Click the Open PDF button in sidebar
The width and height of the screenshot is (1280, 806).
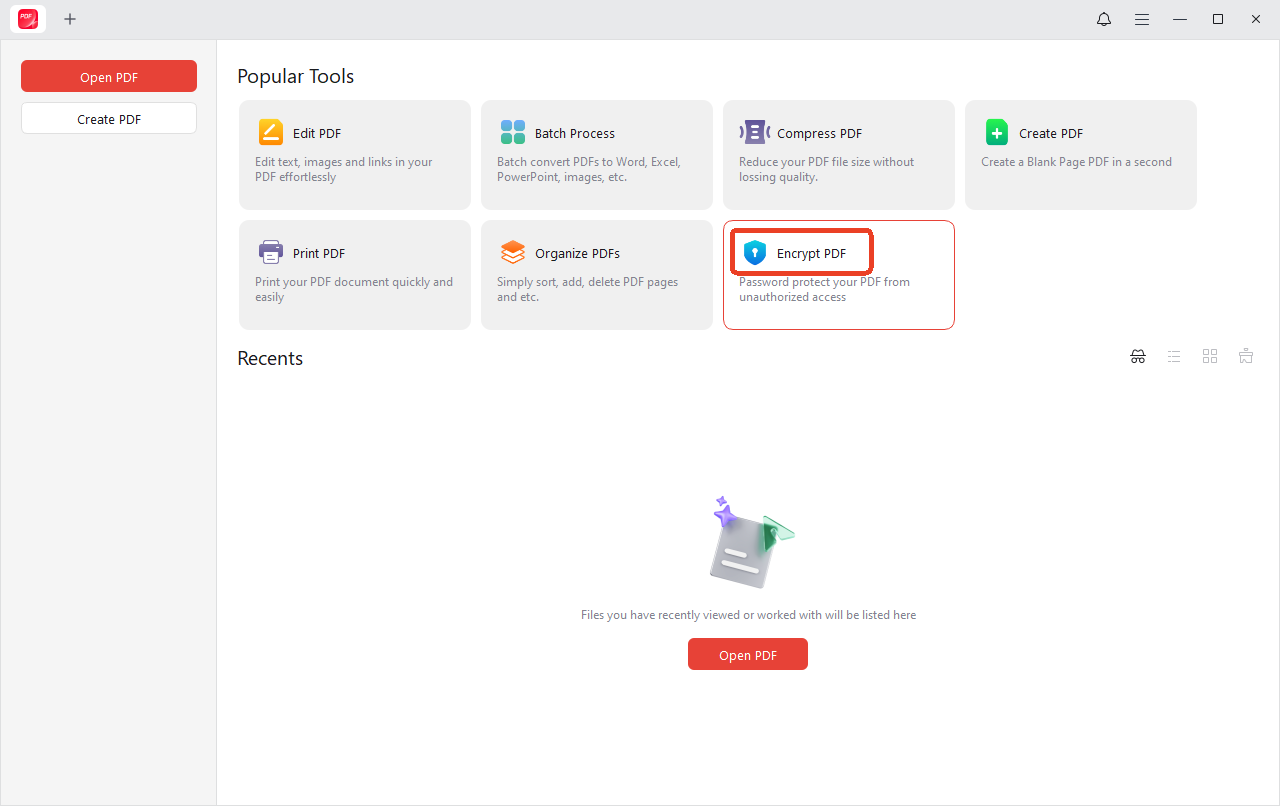tap(109, 77)
